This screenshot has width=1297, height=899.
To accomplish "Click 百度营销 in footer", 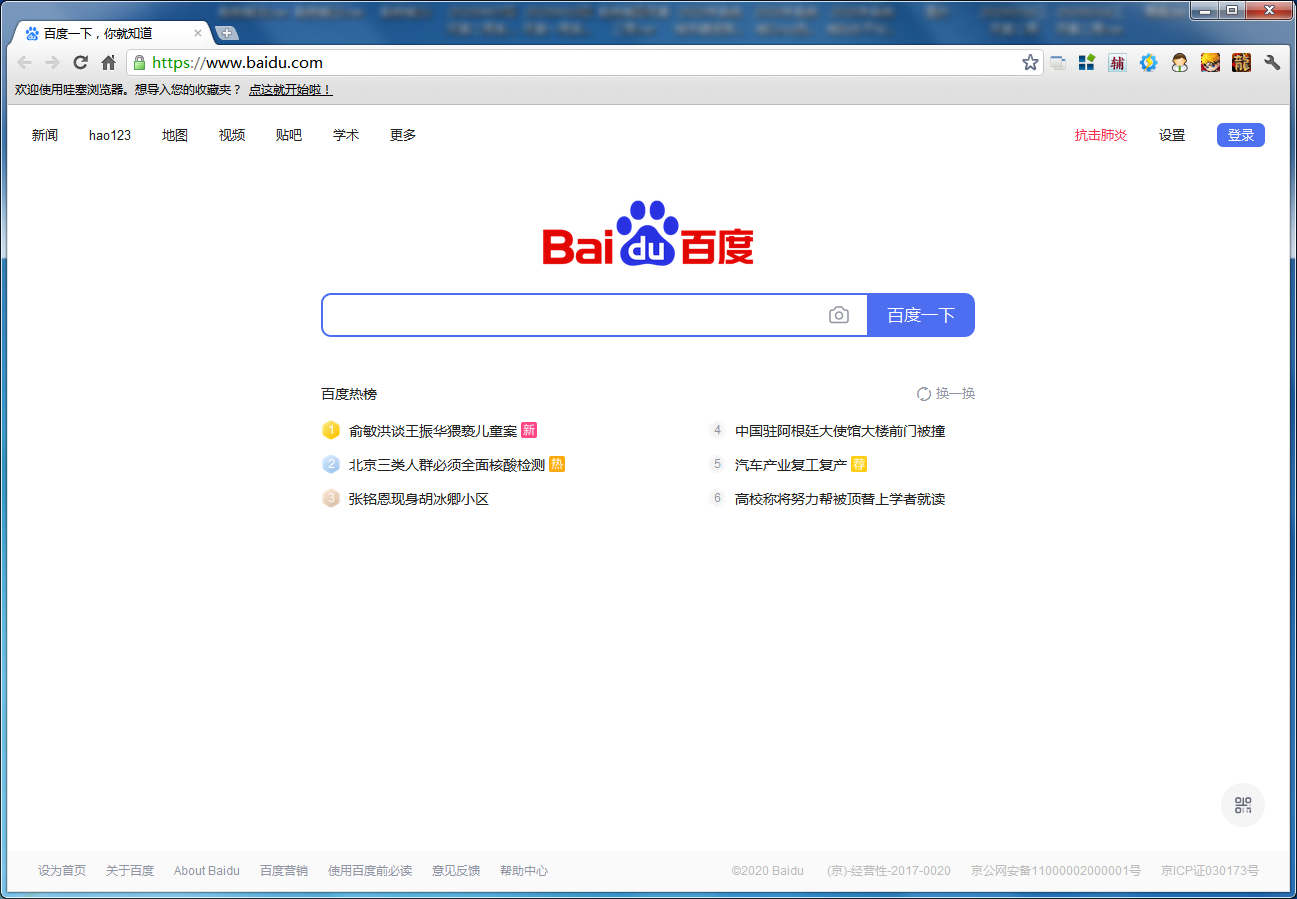I will pos(284,871).
